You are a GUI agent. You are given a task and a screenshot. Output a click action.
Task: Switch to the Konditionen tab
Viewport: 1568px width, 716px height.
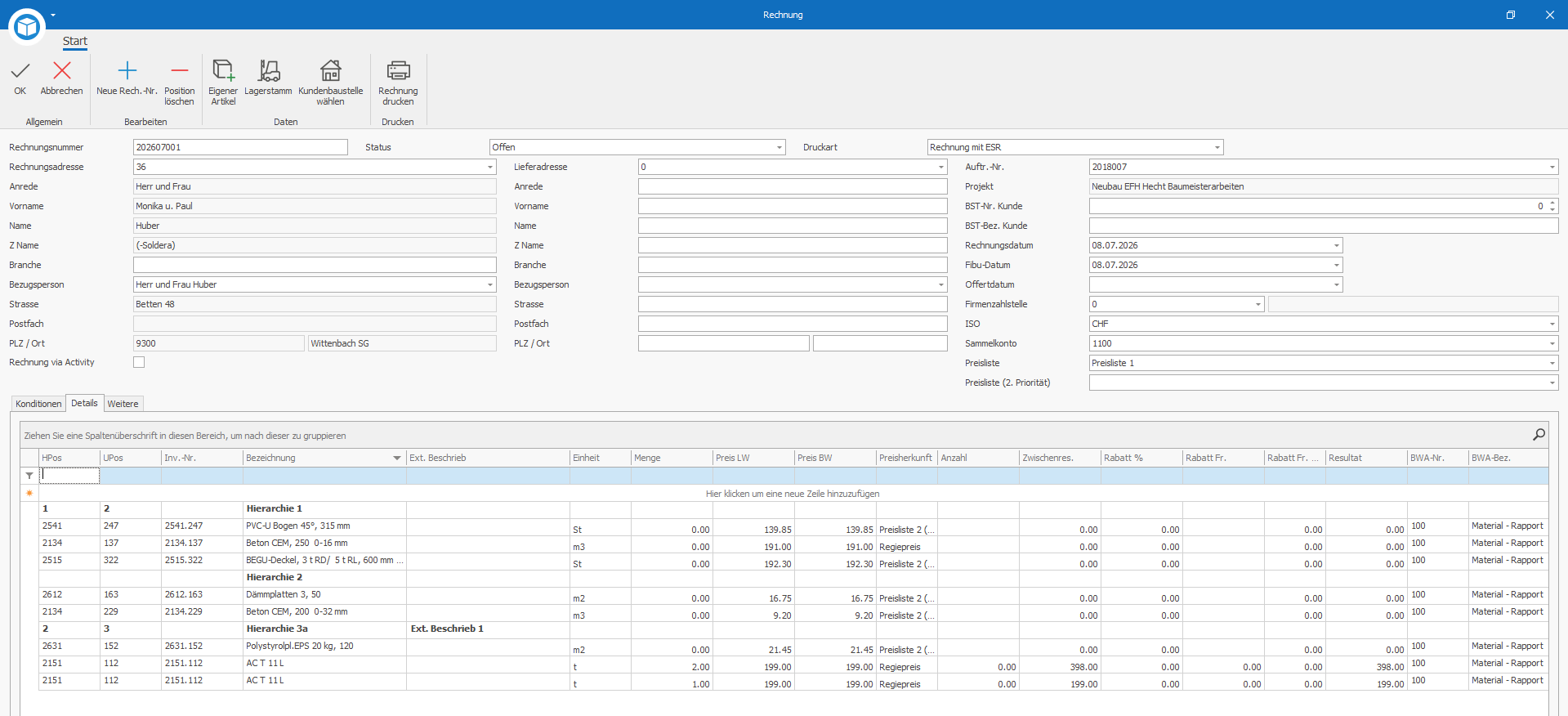click(x=38, y=404)
